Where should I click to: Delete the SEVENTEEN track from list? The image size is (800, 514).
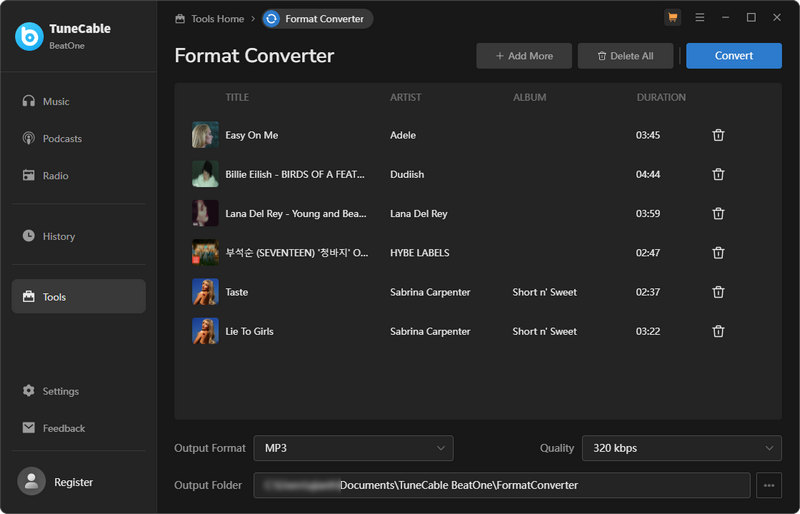(718, 253)
